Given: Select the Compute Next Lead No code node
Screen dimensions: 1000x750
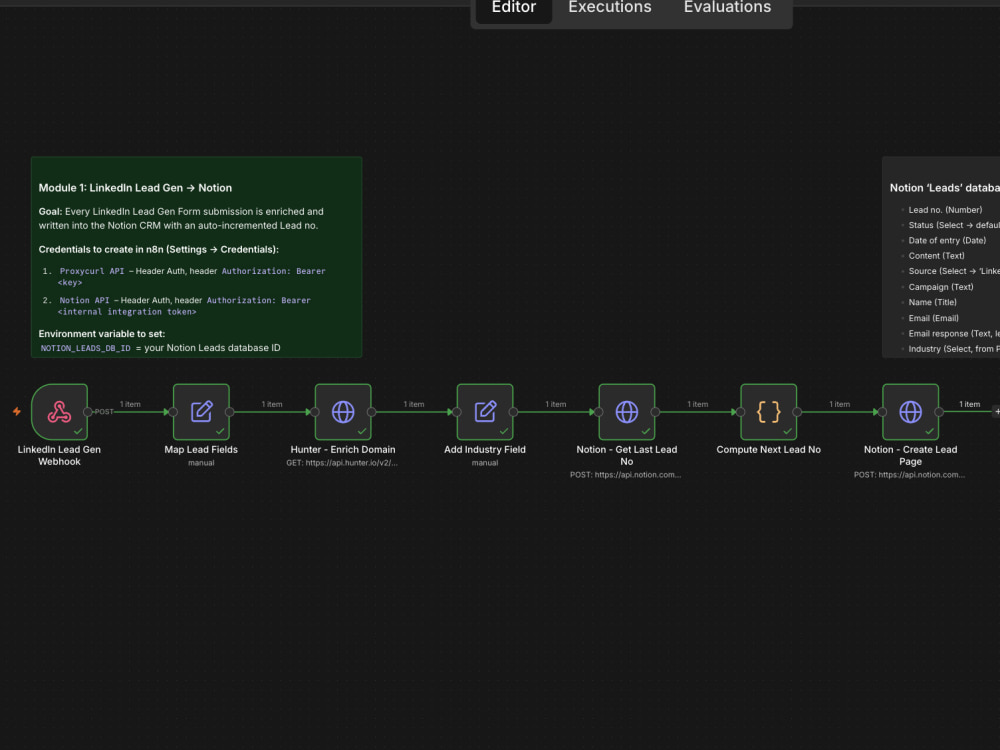Looking at the screenshot, I should (x=768, y=412).
